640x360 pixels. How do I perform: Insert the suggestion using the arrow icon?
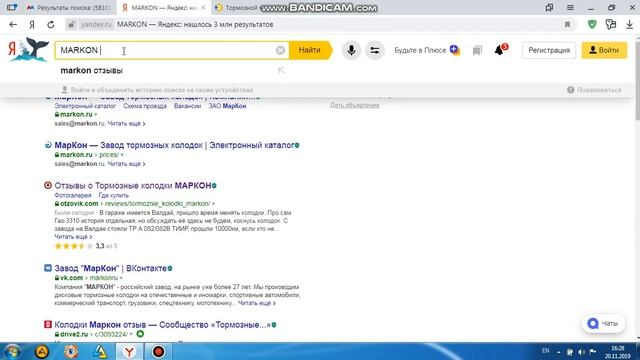281,71
